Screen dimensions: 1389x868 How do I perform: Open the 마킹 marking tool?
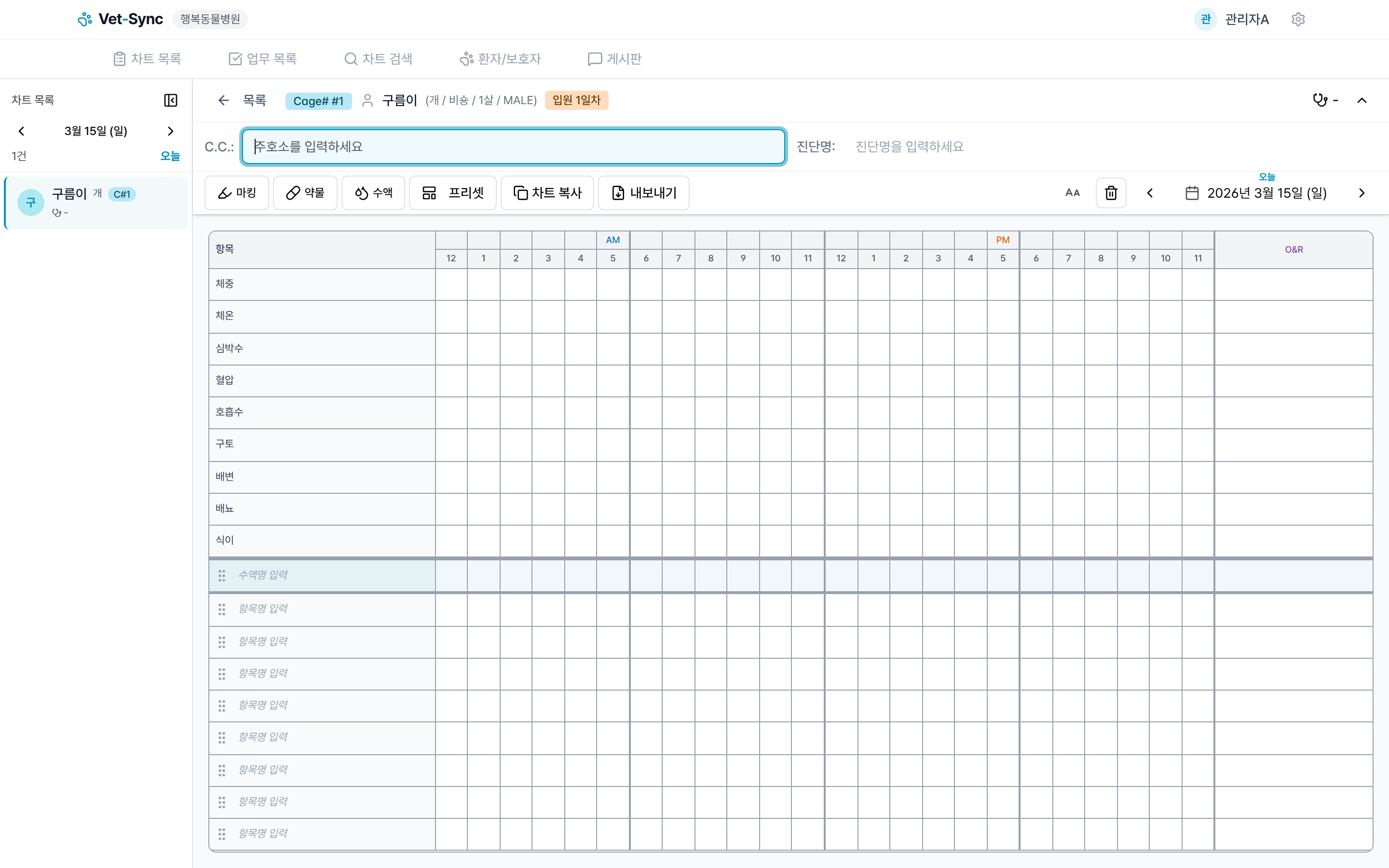pos(236,193)
